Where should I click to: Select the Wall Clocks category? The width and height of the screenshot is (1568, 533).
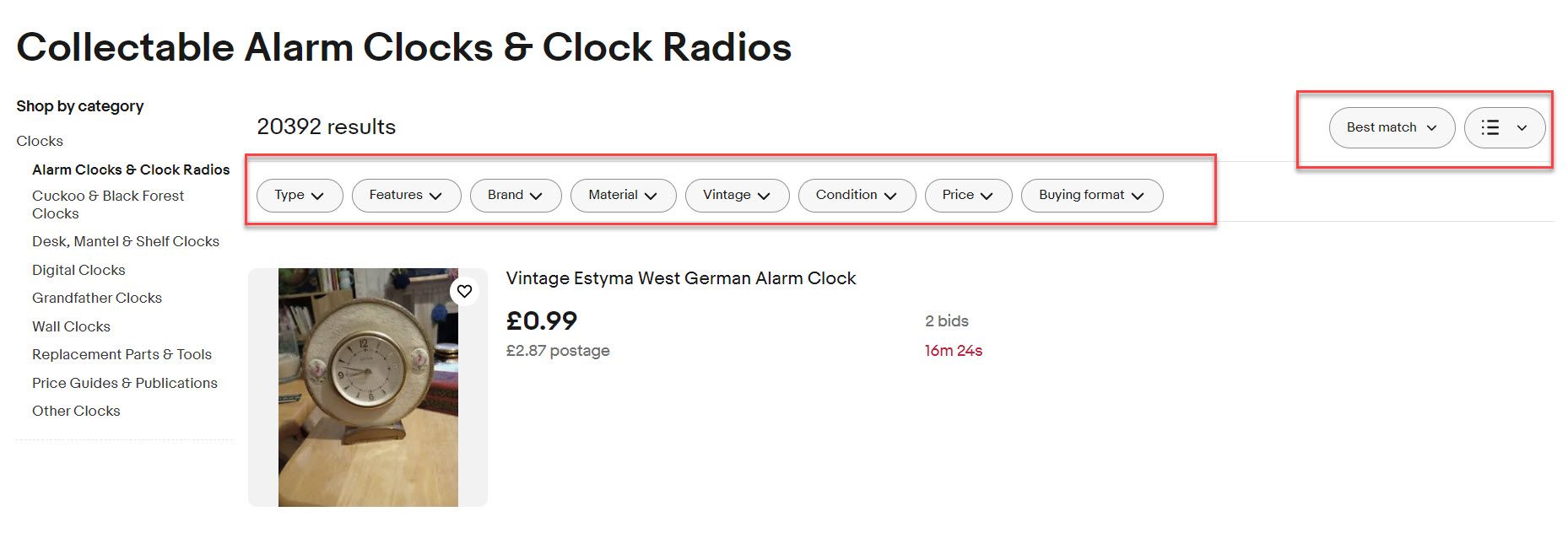(71, 326)
